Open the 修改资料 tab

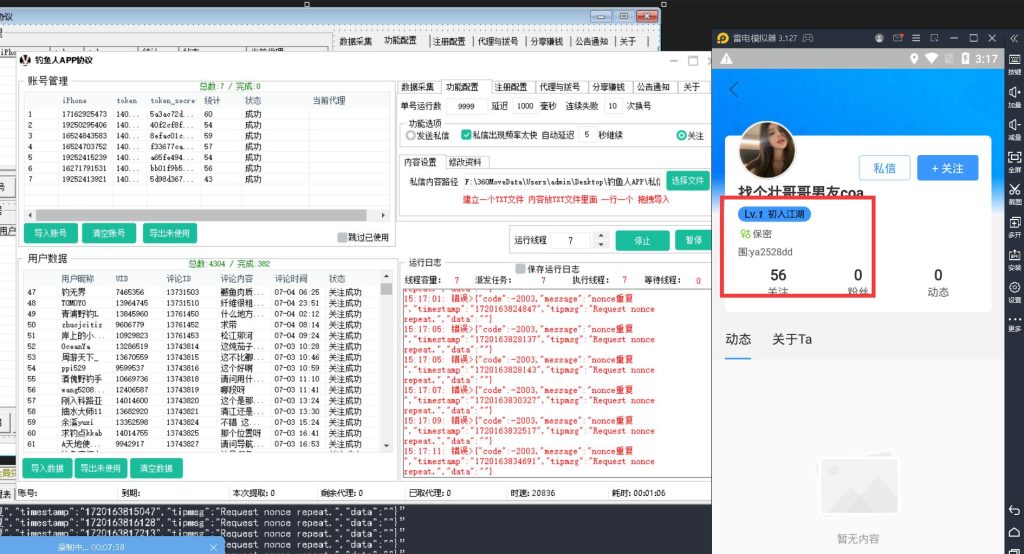464,162
